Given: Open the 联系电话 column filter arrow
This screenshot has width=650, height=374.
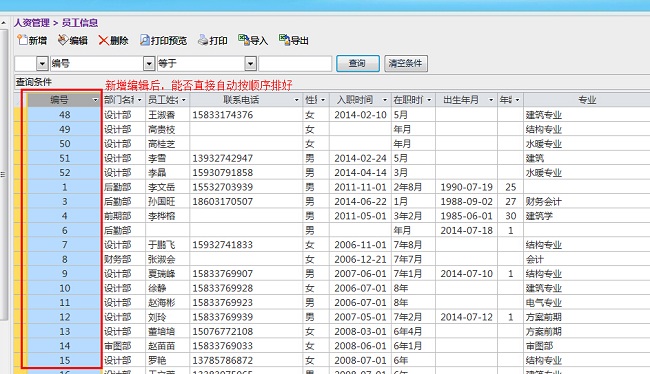Looking at the screenshot, I should pos(296,100).
